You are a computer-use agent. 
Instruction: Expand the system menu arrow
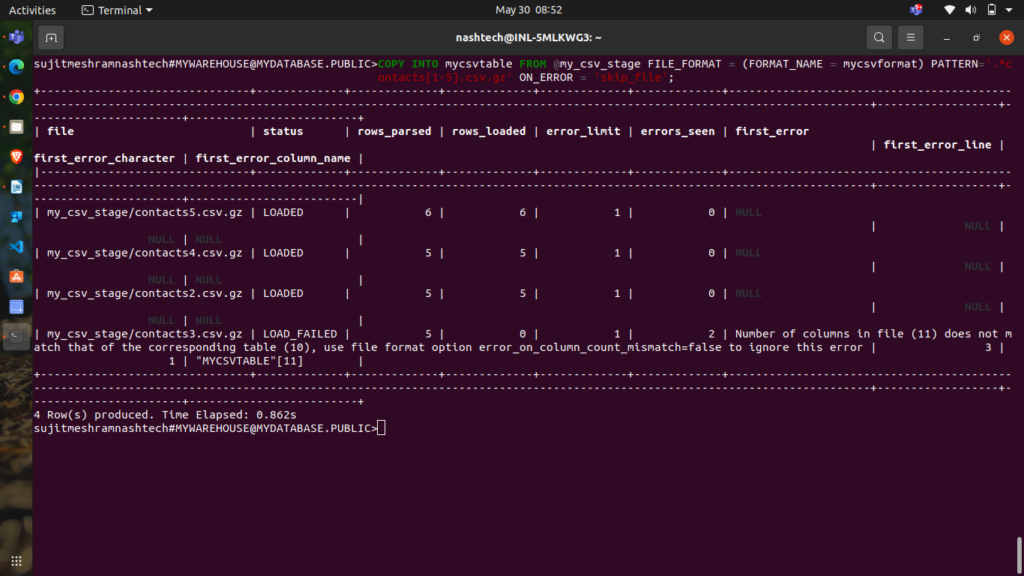click(1008, 10)
